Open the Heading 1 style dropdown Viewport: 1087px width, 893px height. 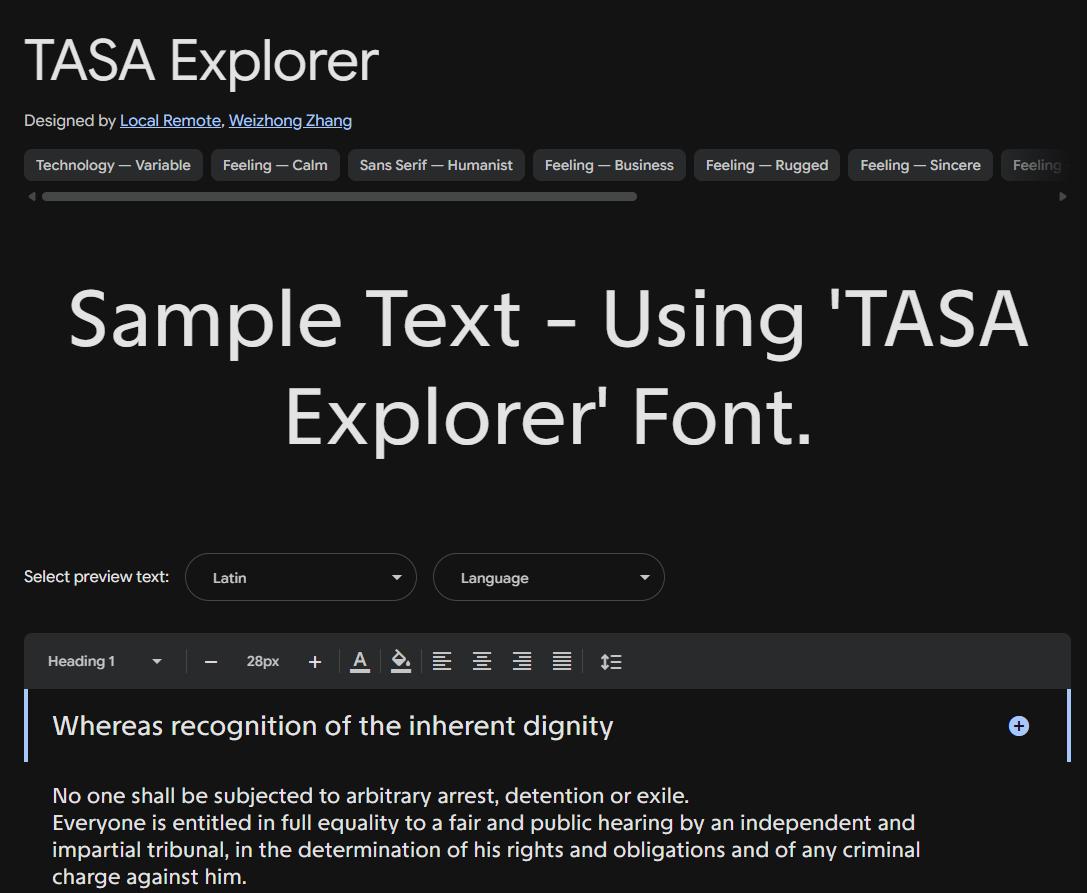pyautogui.click(x=104, y=661)
